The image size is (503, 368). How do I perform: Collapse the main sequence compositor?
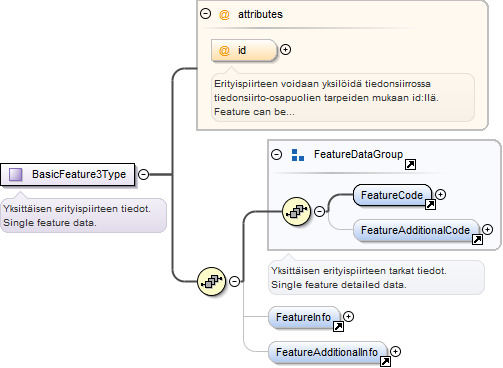(235, 282)
